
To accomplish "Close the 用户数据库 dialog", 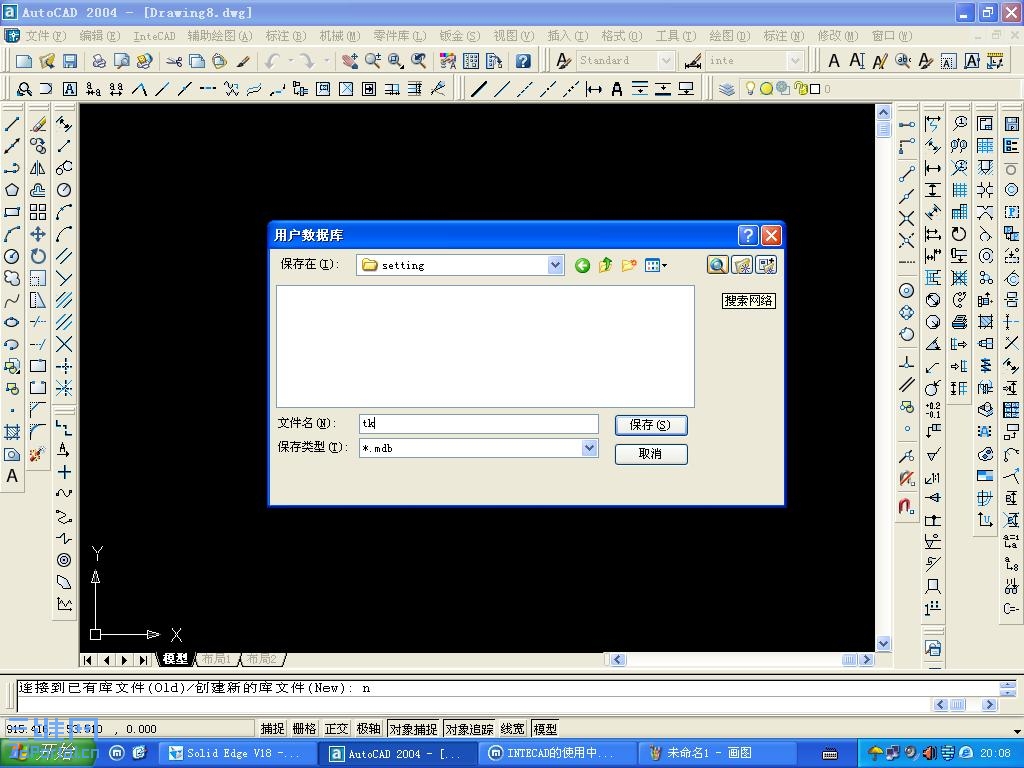I will [771, 235].
